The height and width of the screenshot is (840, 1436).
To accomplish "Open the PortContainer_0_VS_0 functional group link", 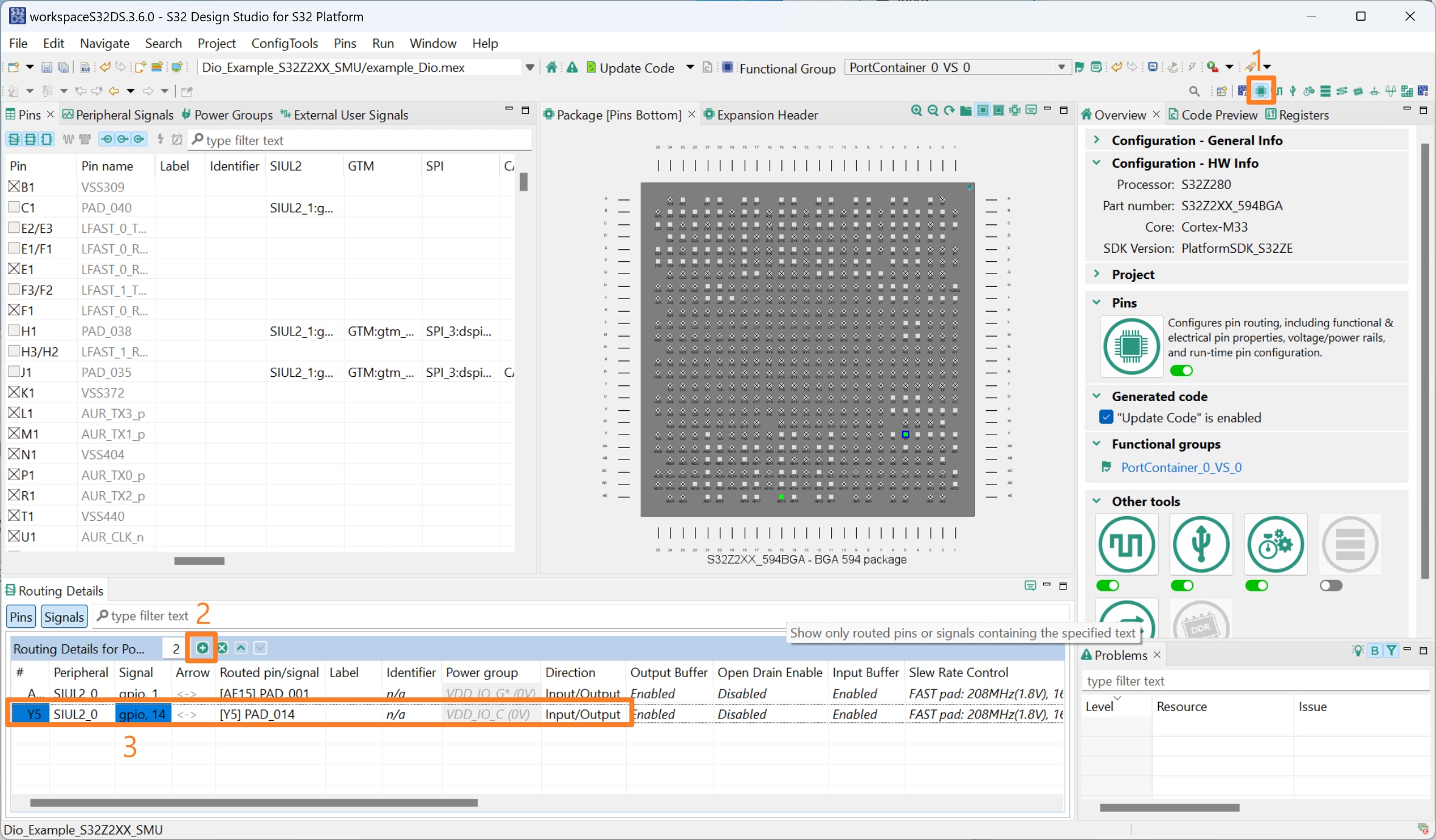I will pyautogui.click(x=1181, y=467).
